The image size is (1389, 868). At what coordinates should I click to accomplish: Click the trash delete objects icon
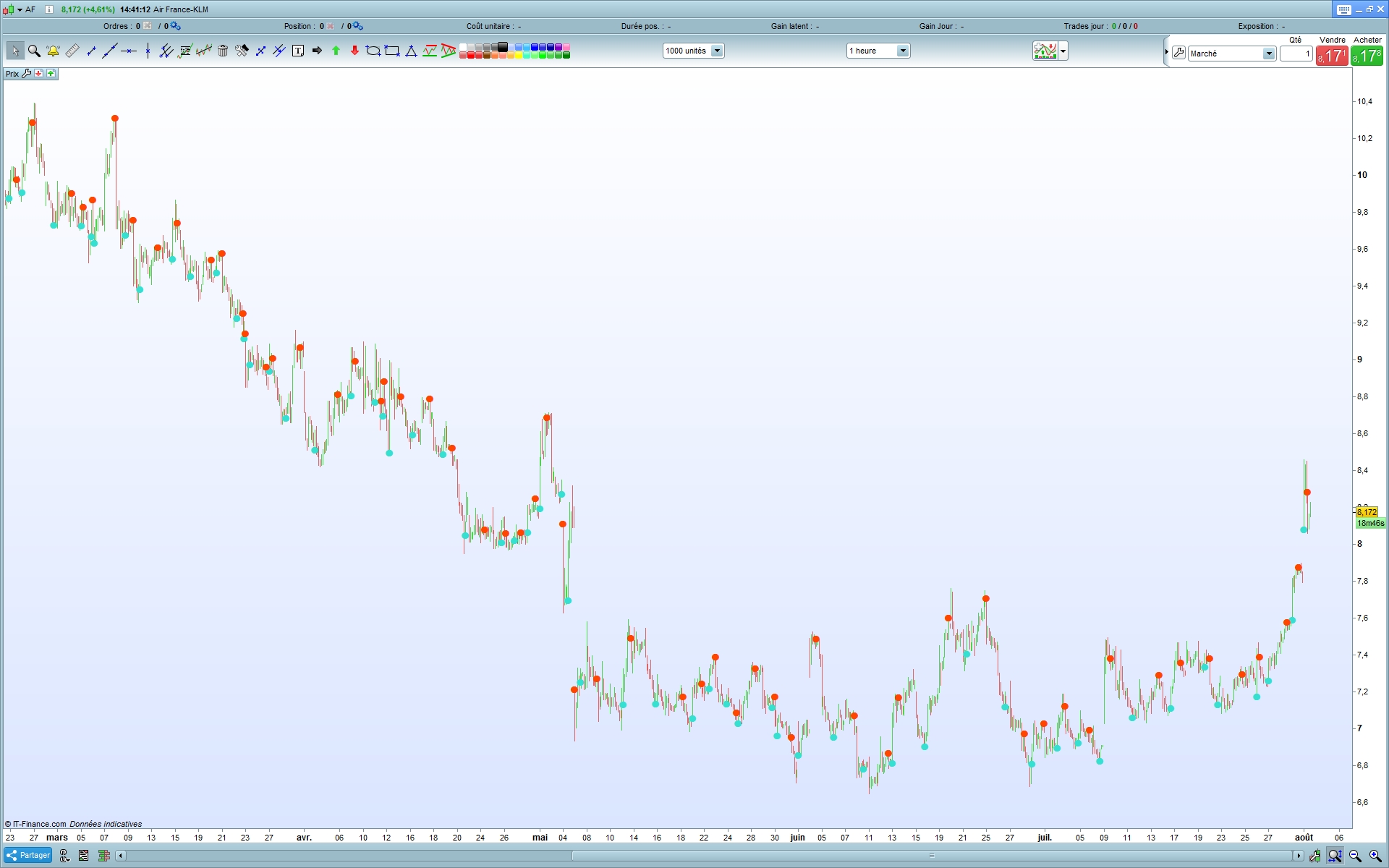[223, 51]
